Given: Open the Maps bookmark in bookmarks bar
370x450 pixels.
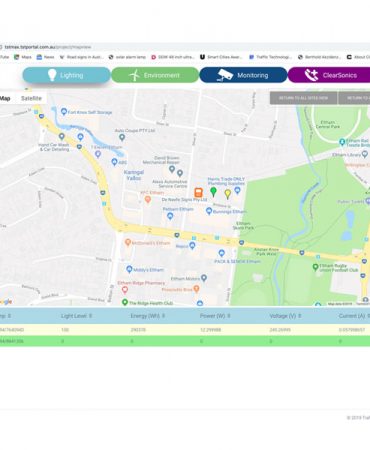Looking at the screenshot, I should pyautogui.click(x=23, y=57).
